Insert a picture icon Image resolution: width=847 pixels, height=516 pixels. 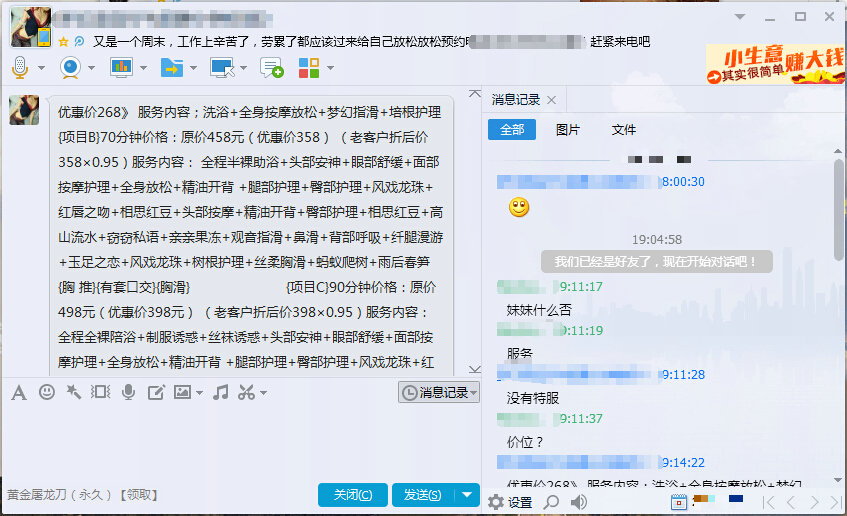click(x=182, y=392)
